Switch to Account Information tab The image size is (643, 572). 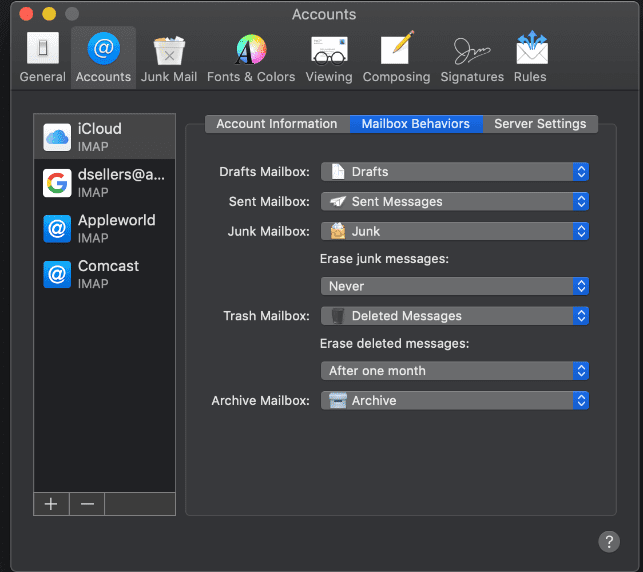(277, 124)
